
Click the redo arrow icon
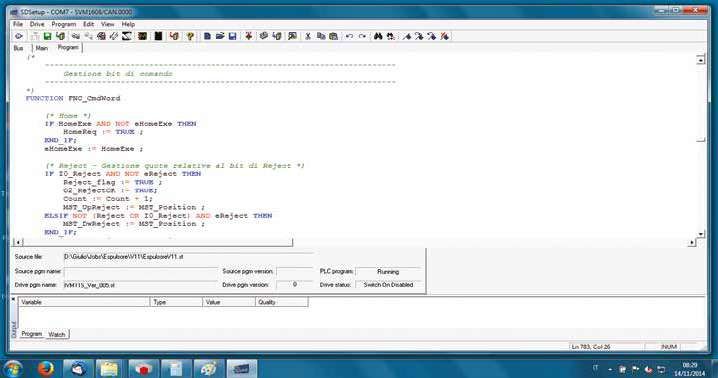(x=362, y=36)
